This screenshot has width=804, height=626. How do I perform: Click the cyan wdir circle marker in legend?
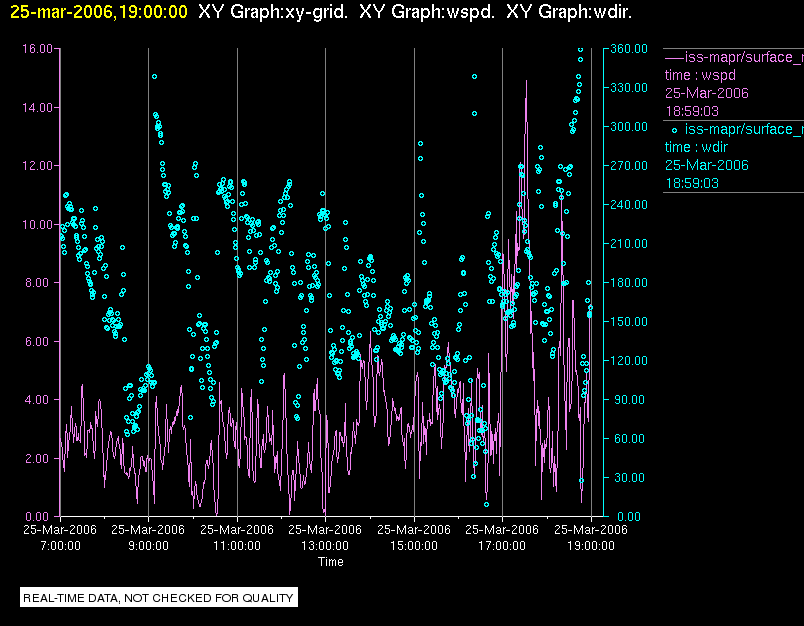pyautogui.click(x=675, y=130)
